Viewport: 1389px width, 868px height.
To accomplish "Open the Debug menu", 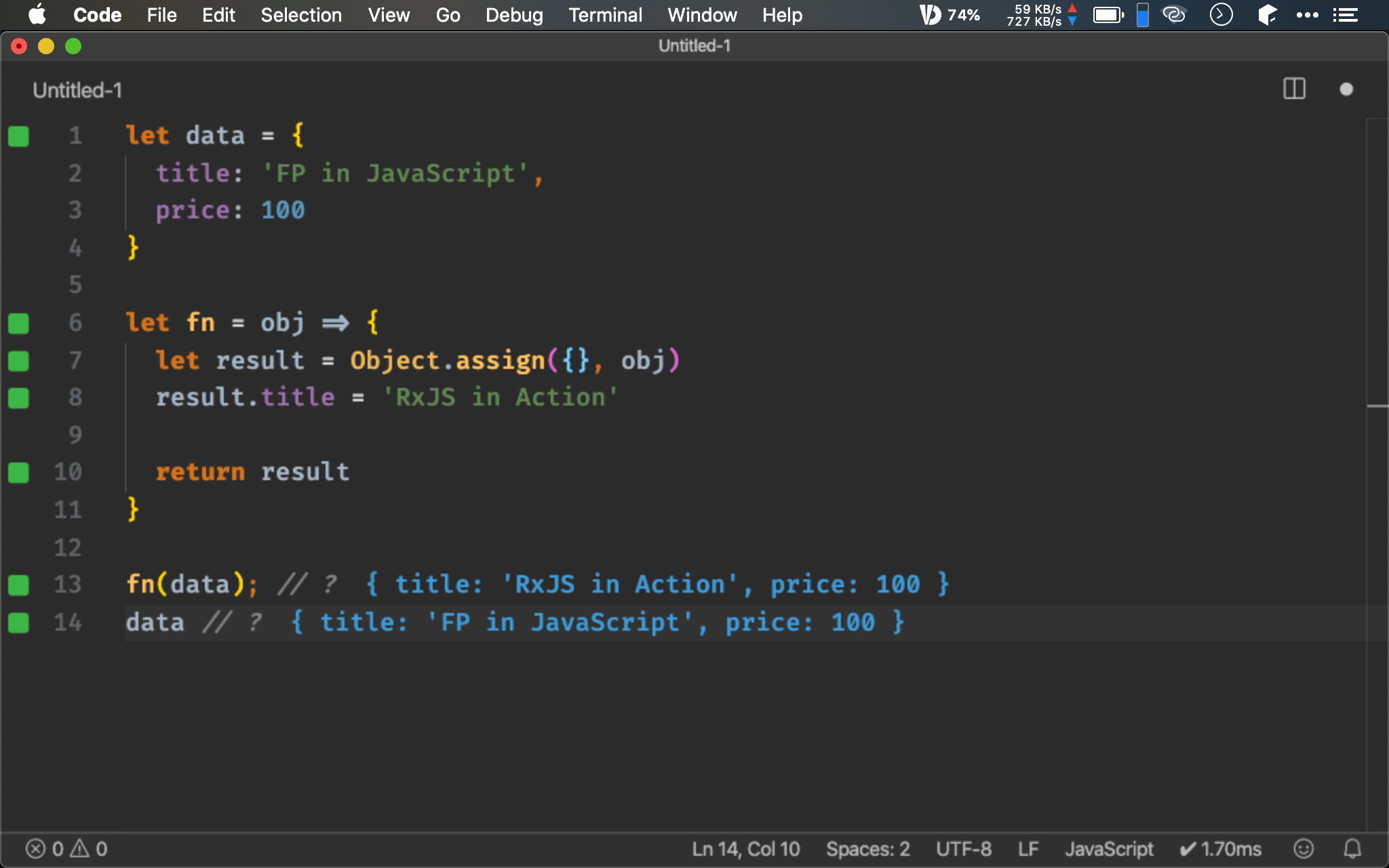I will coord(514,15).
